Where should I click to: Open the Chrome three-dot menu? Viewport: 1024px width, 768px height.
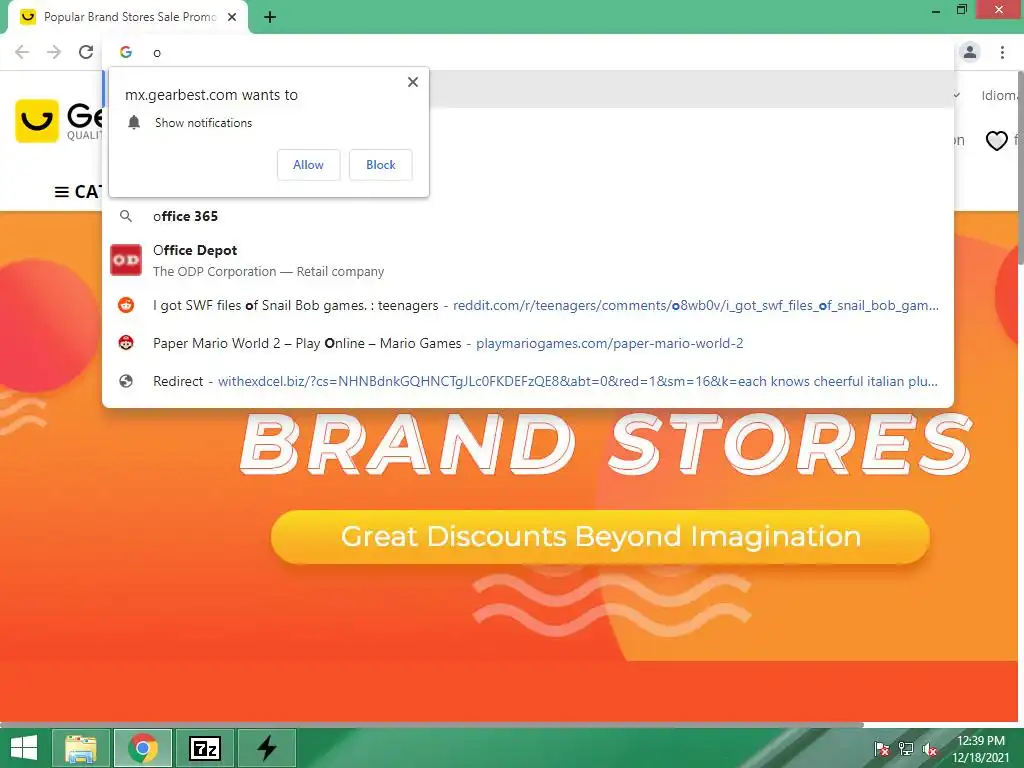point(1002,52)
